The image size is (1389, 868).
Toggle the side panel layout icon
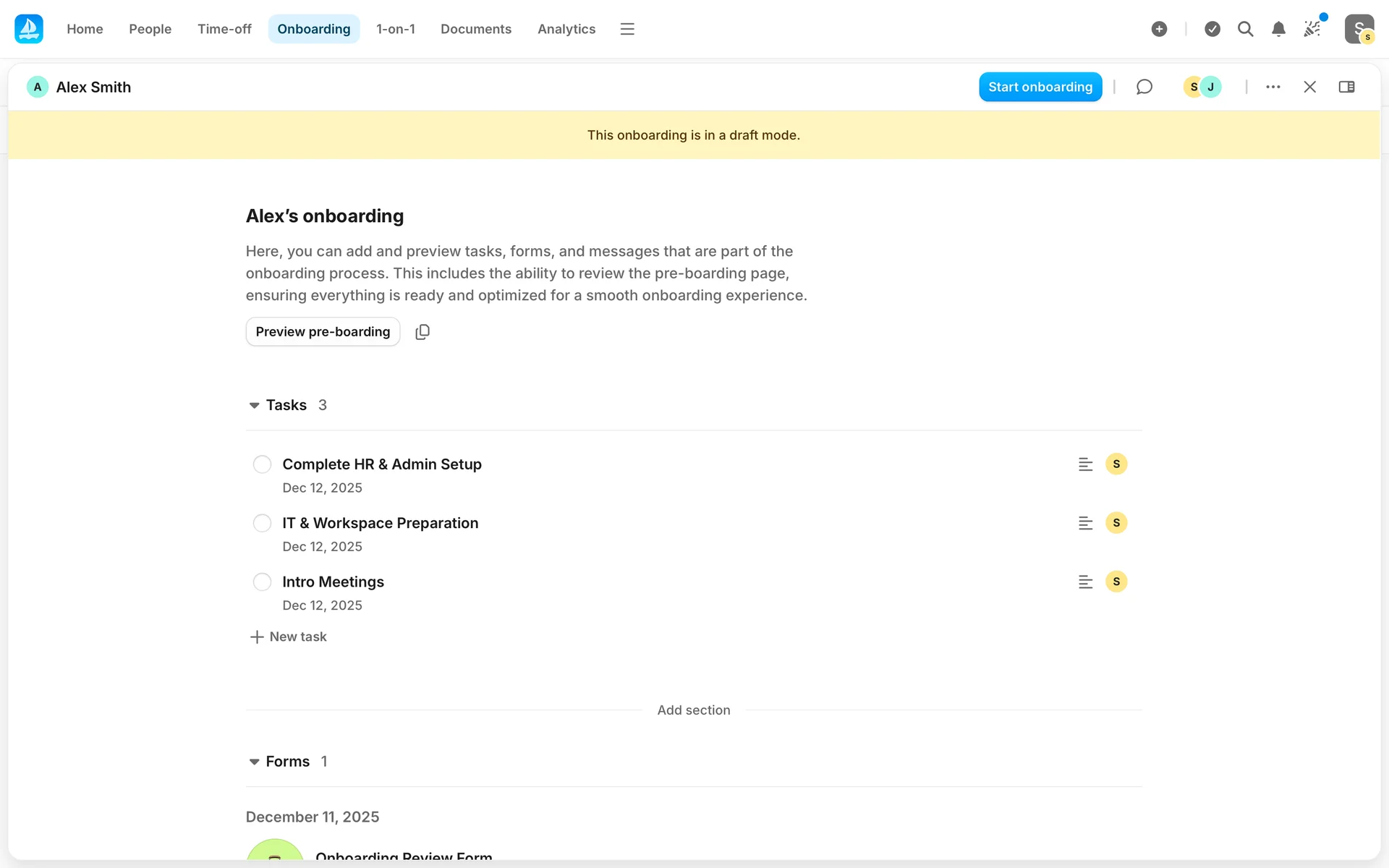[x=1346, y=87]
